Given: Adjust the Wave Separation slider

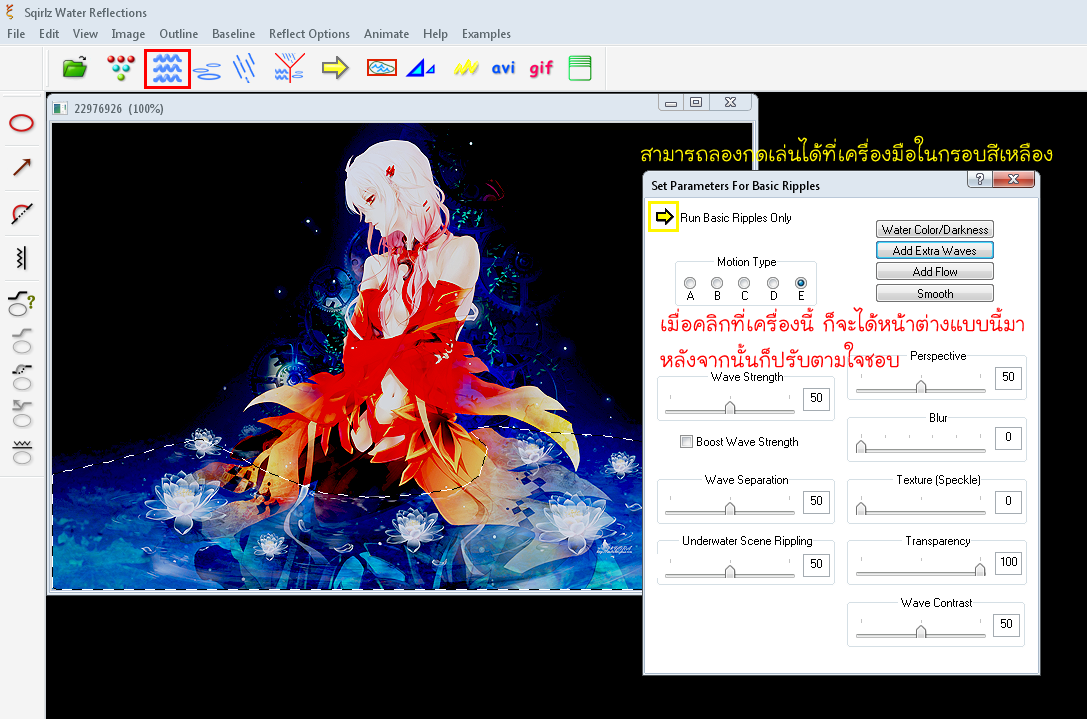Looking at the screenshot, I should pos(729,508).
